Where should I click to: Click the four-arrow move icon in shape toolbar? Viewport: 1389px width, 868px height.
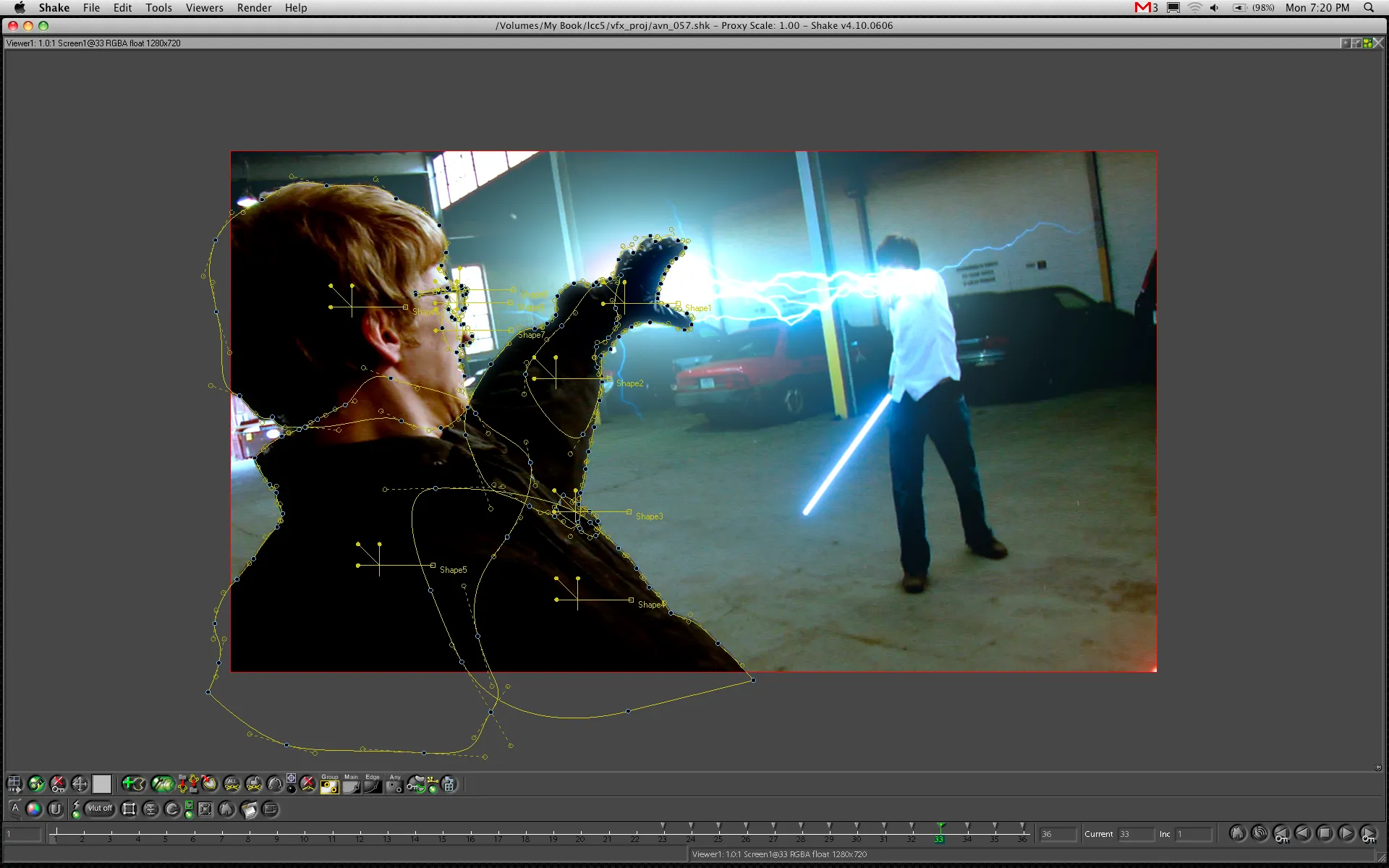(x=80, y=784)
